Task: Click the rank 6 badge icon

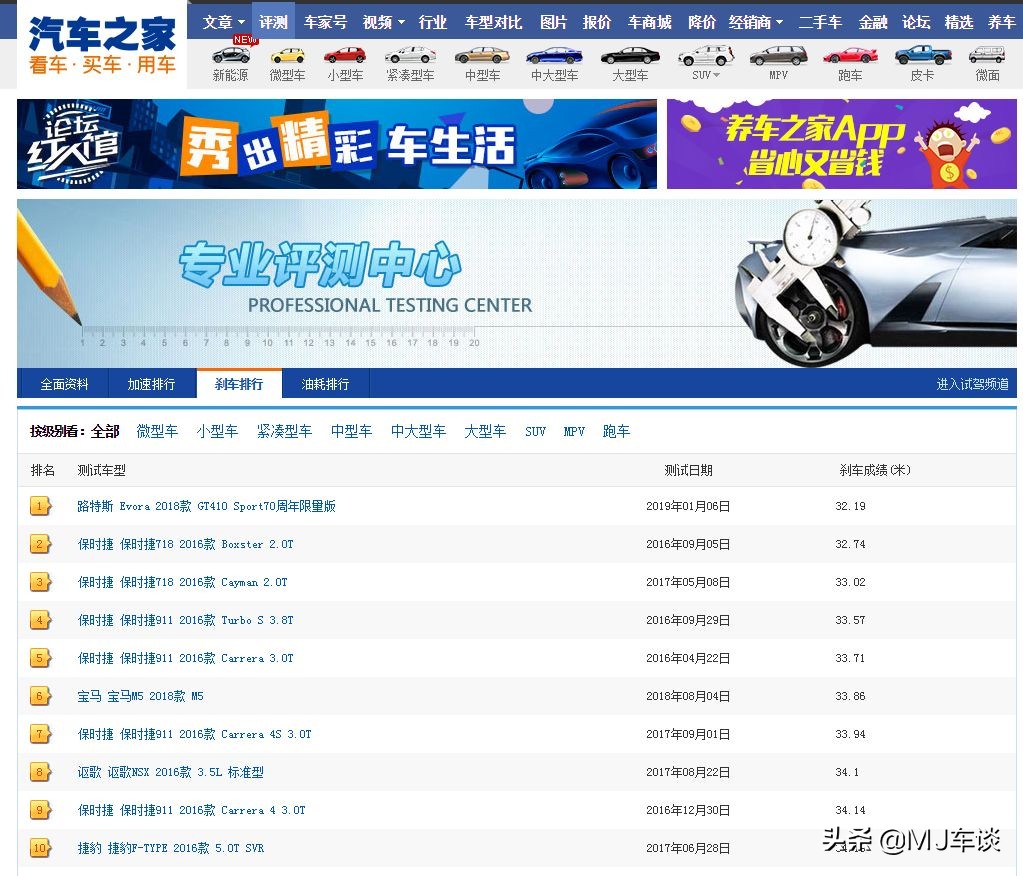Action: 40,696
